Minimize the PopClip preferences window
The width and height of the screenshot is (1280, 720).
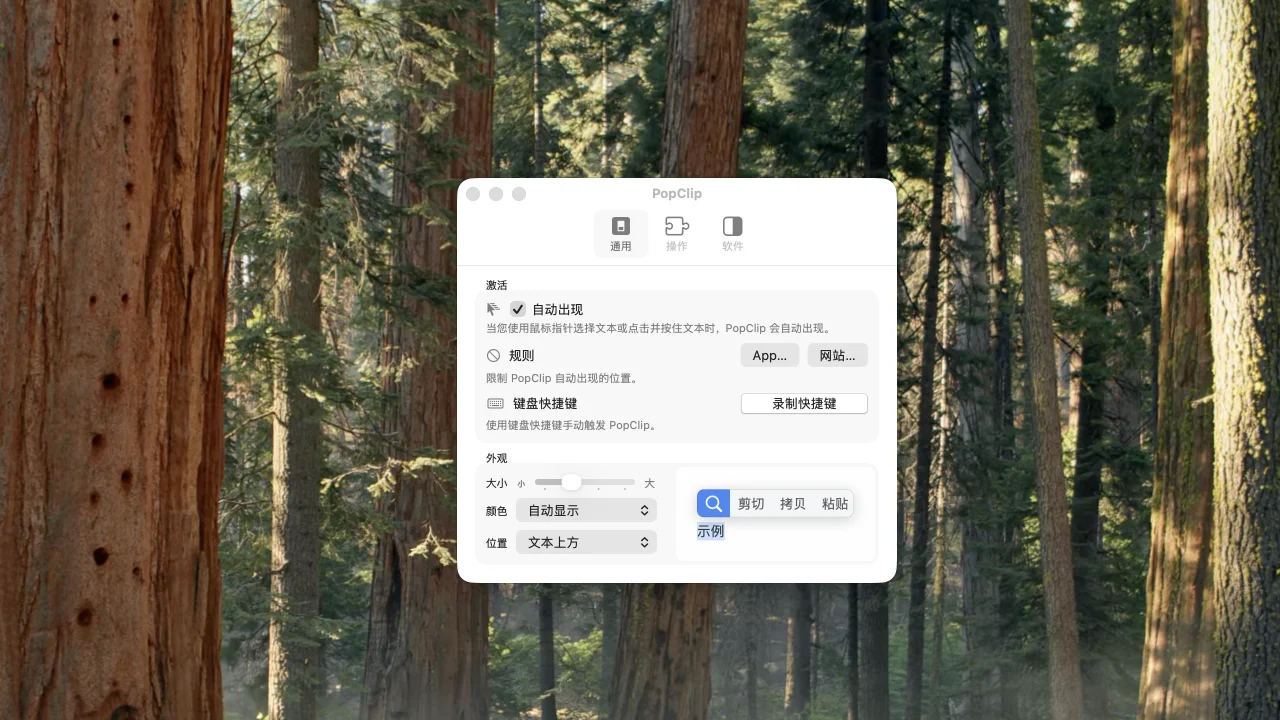[496, 194]
